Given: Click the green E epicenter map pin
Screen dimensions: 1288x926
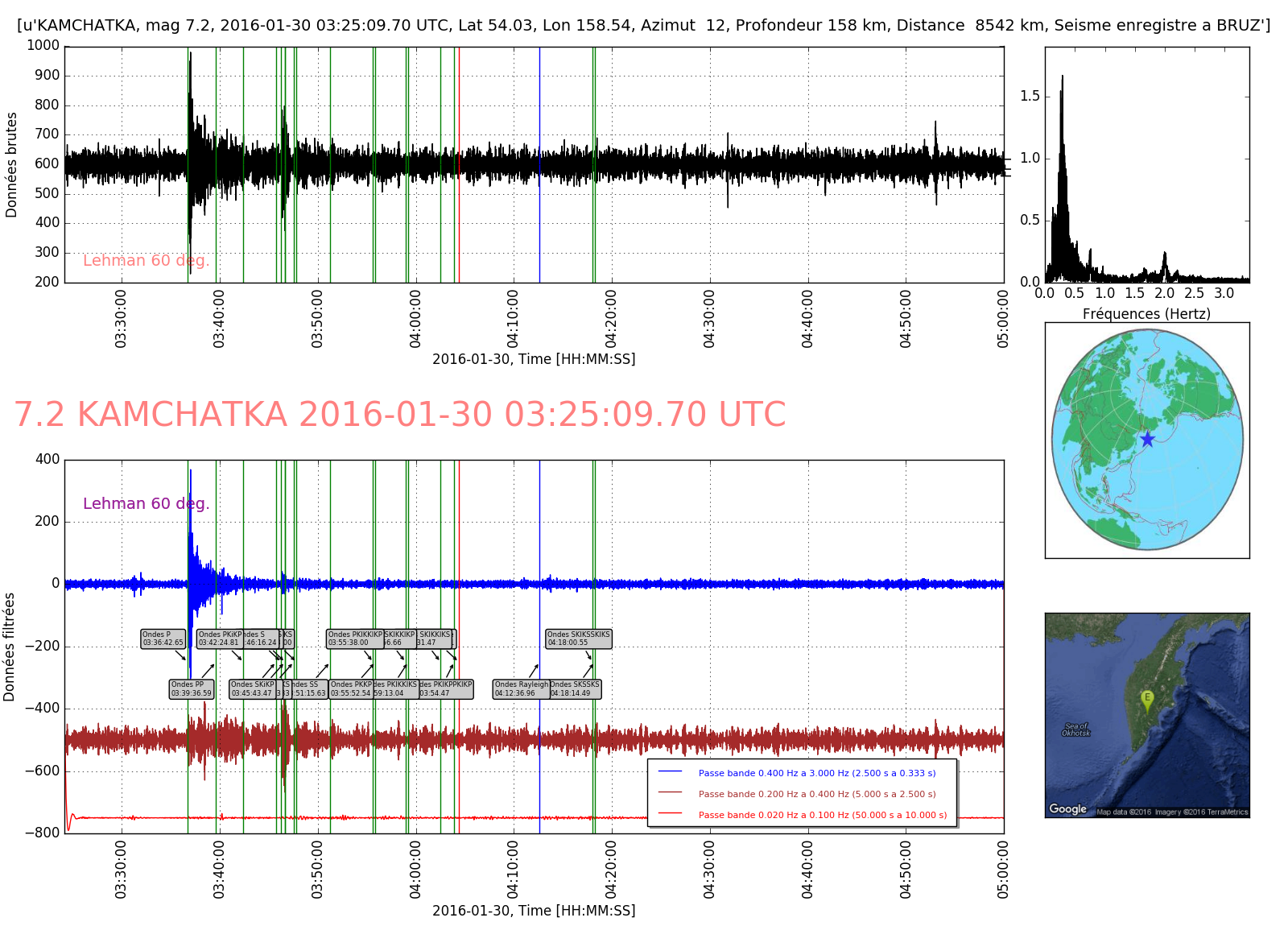Looking at the screenshot, I should (1147, 700).
